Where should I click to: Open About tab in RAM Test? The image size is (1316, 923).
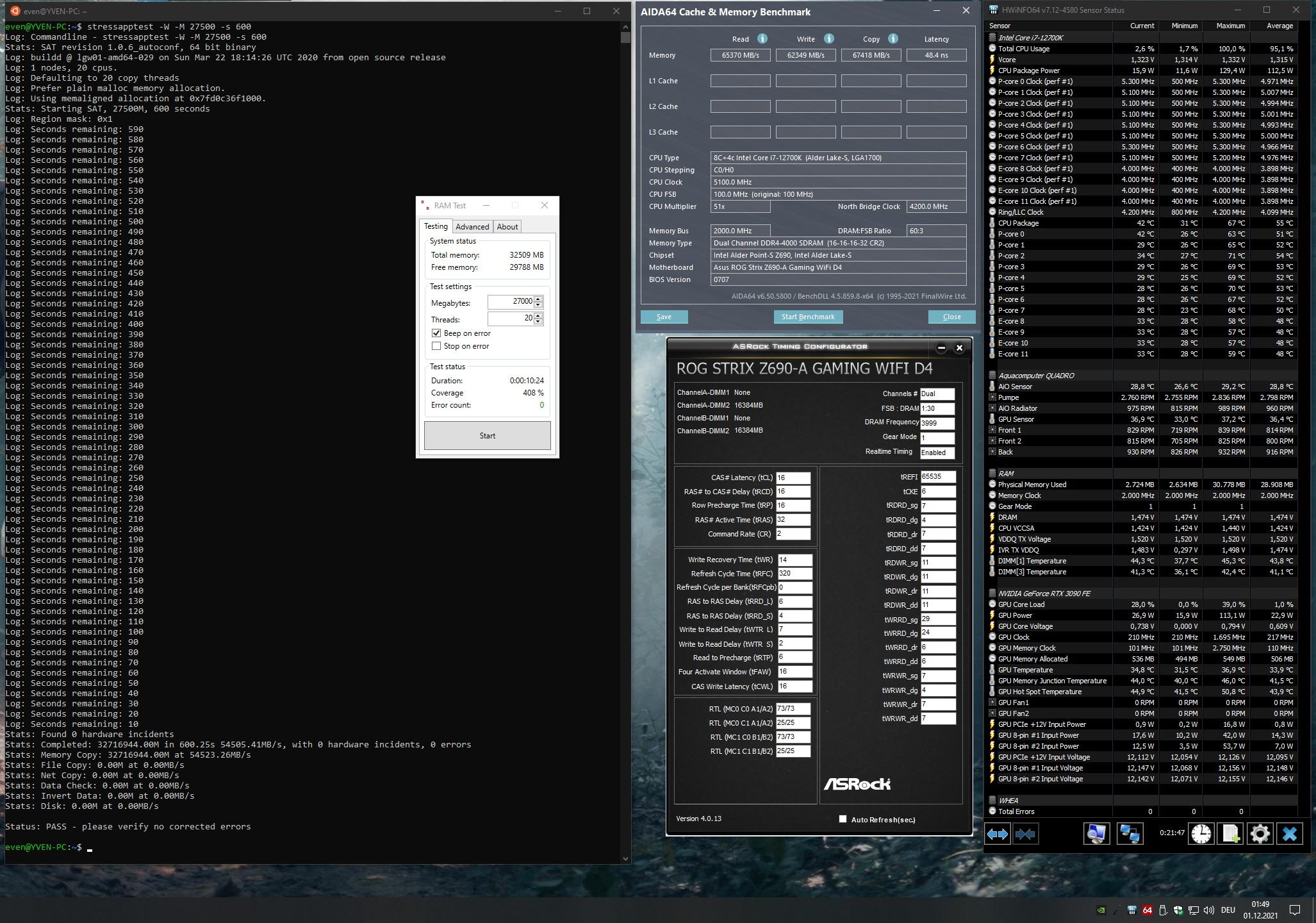pyautogui.click(x=507, y=227)
